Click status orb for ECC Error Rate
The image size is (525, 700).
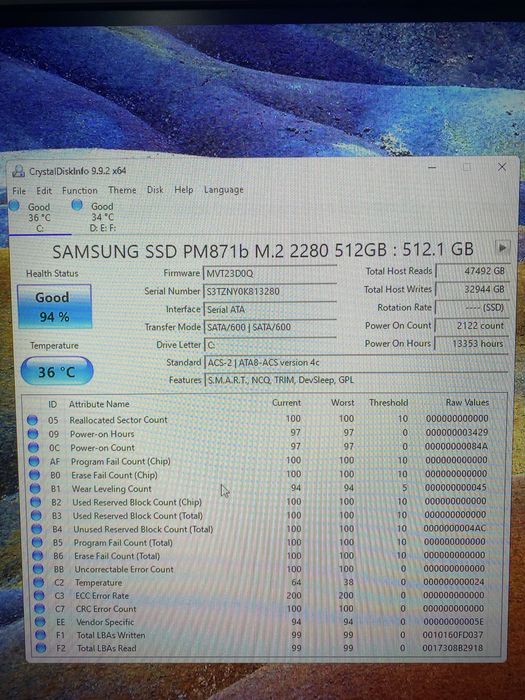point(39,596)
